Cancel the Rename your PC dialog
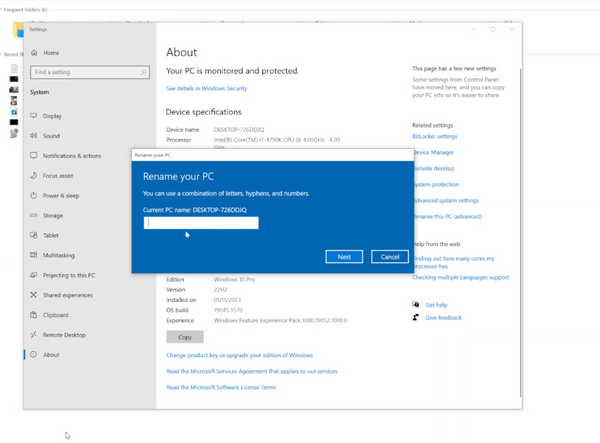The width and height of the screenshot is (600, 443). tap(390, 257)
